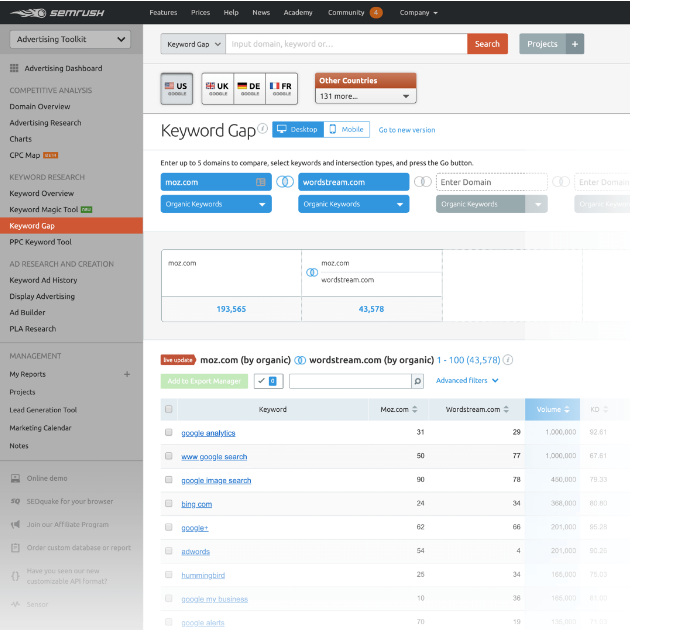Click the SEOquake icon
The width and height of the screenshot is (675, 630).
pyautogui.click(x=15, y=501)
